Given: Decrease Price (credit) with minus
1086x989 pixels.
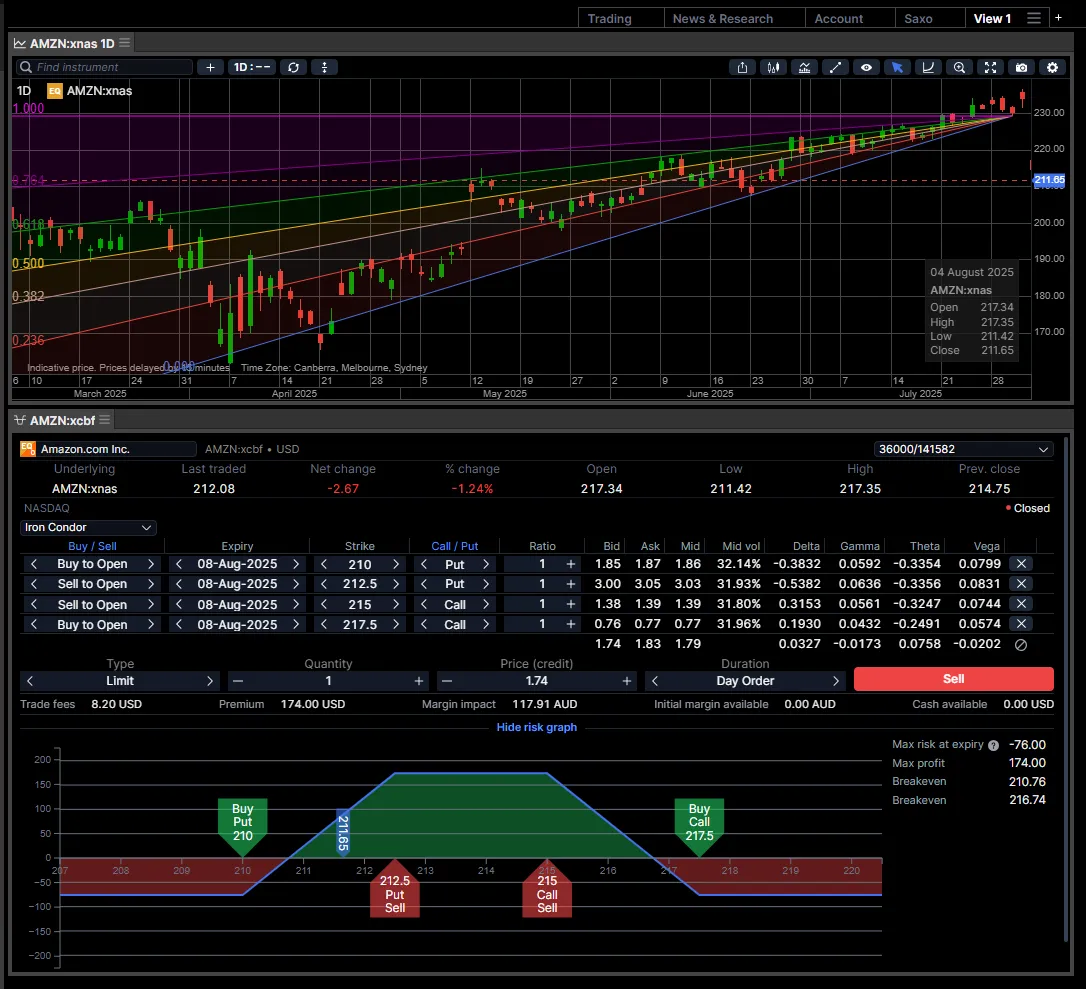Looking at the screenshot, I should coord(447,681).
